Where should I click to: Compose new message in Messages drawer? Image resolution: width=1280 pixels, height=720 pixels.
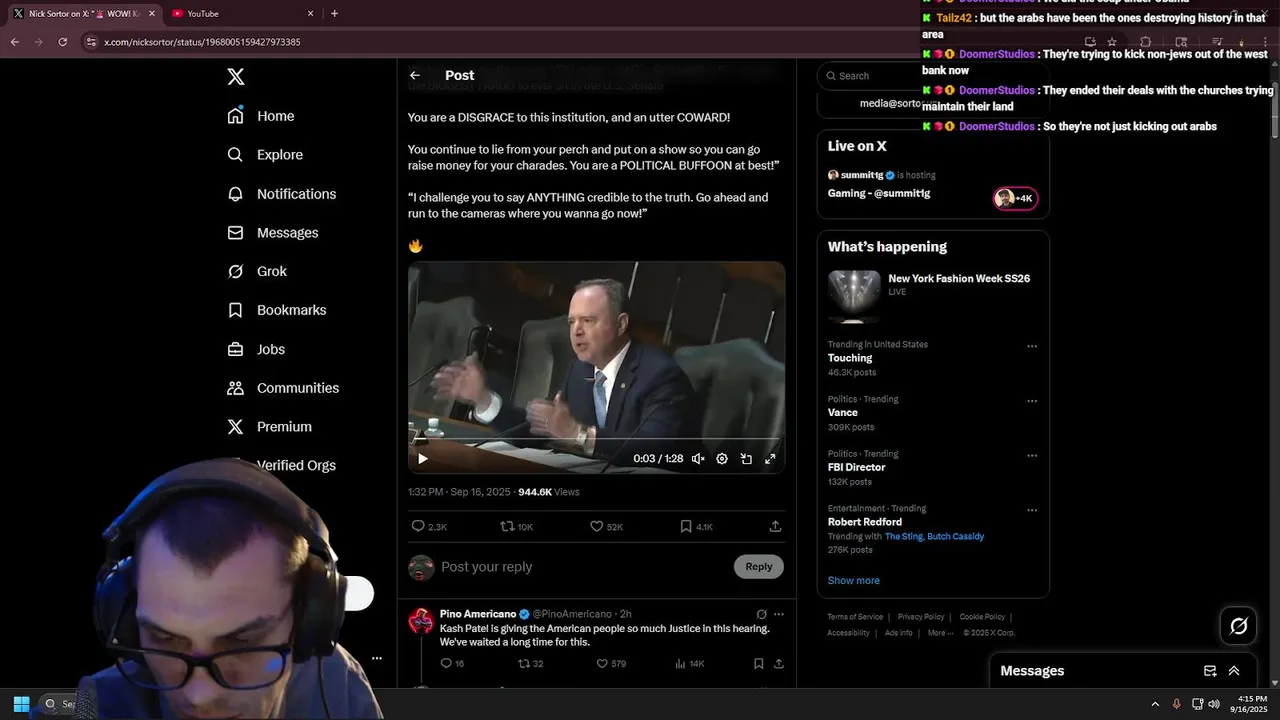pyautogui.click(x=1210, y=671)
